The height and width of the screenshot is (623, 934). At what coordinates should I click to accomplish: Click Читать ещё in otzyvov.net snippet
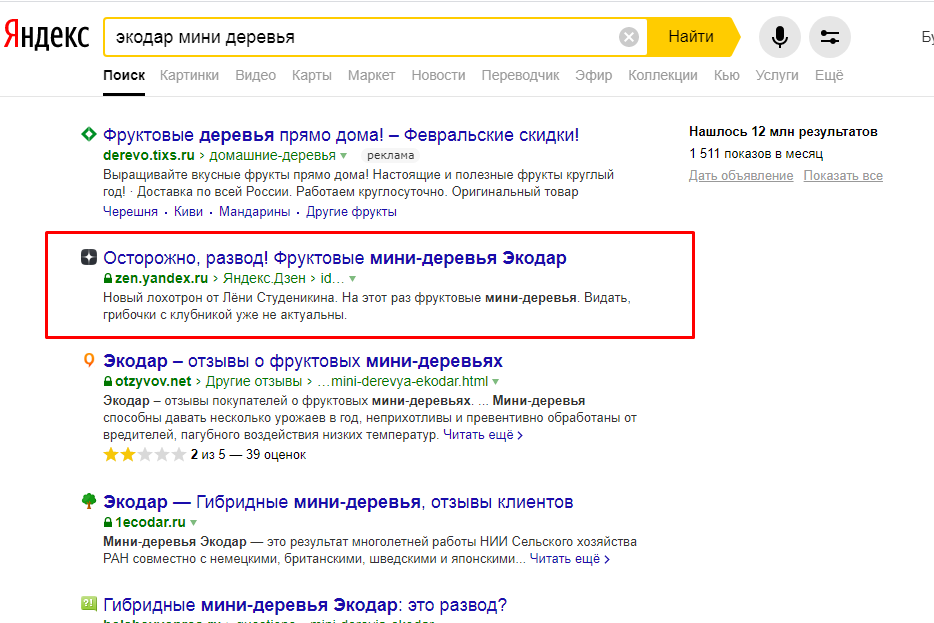point(483,435)
